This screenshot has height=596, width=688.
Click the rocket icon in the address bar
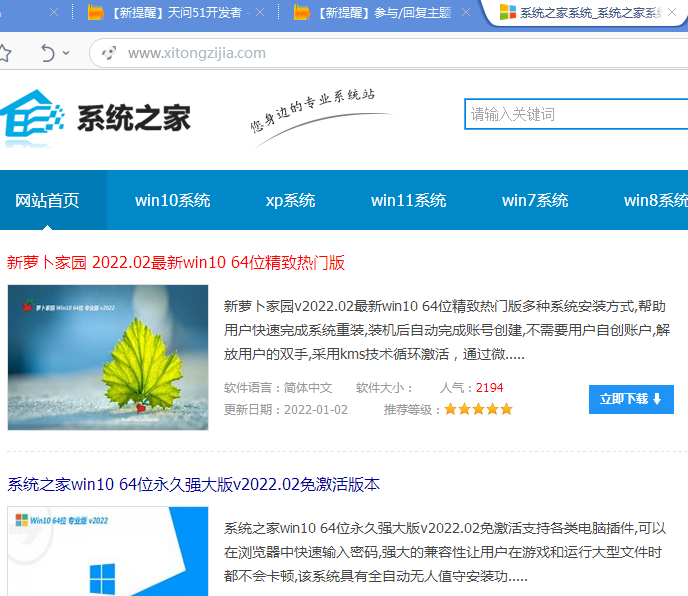pyautogui.click(x=109, y=53)
